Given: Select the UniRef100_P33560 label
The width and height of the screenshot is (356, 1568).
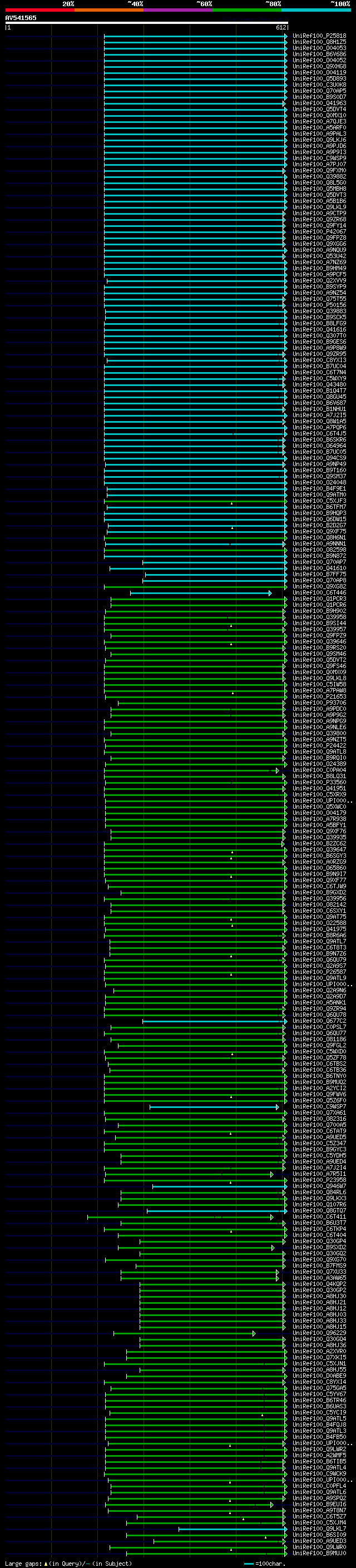Looking at the screenshot, I should coord(319,782).
